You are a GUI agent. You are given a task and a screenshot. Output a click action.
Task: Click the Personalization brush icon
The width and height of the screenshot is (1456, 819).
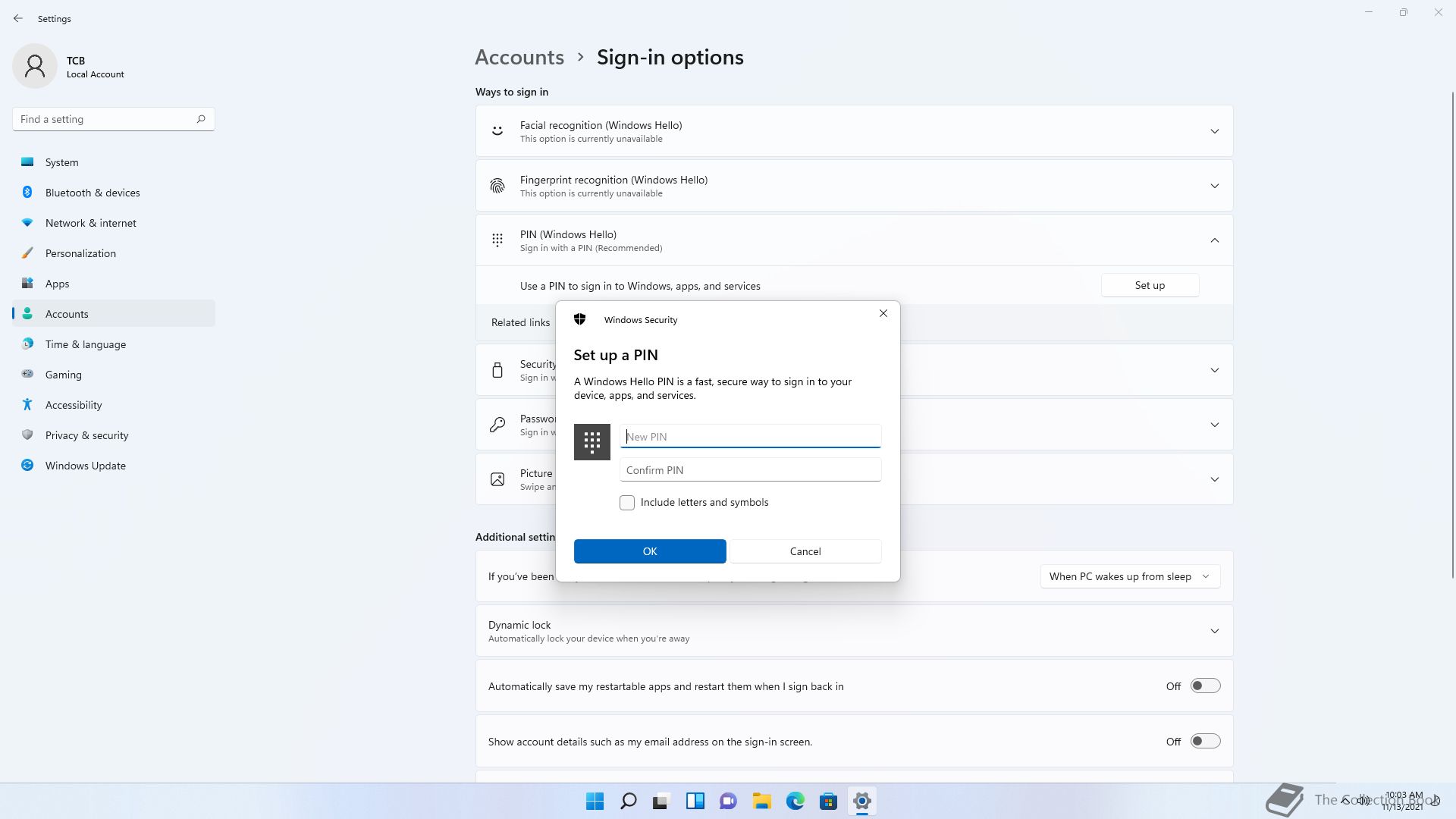tap(27, 253)
